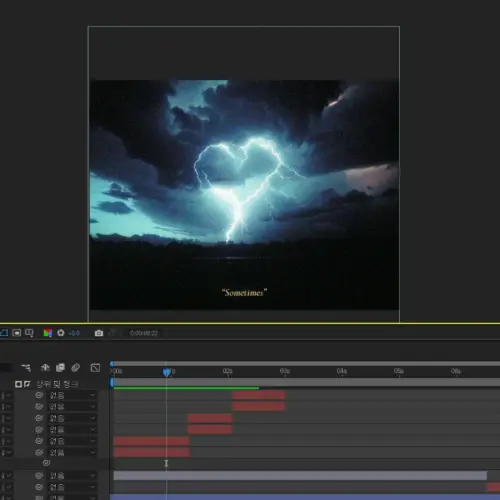The width and height of the screenshot is (500, 500).
Task: Enable frame blending for the composition
Action: [60, 367]
